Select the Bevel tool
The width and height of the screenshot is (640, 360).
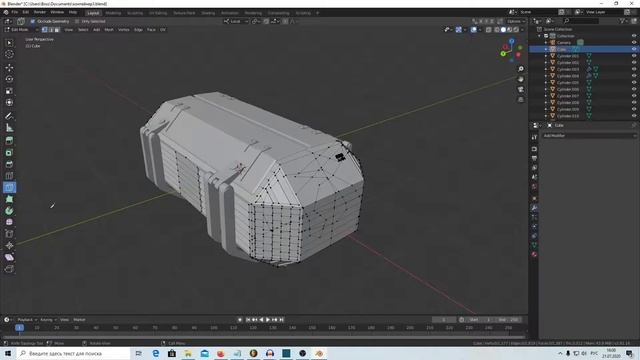click(x=9, y=164)
